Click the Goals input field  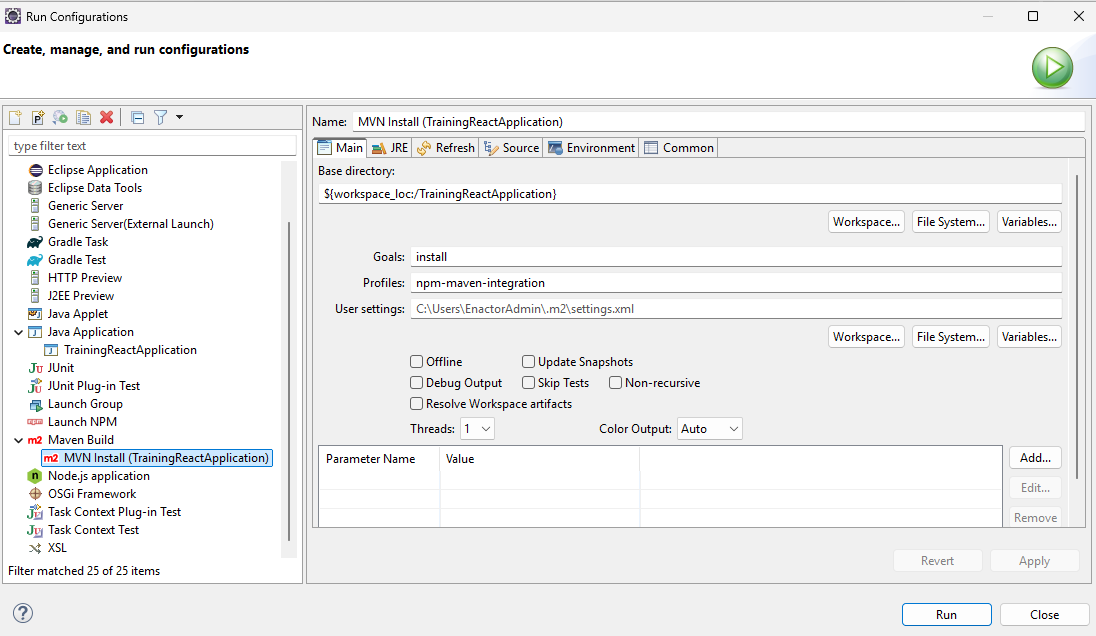tap(735, 257)
